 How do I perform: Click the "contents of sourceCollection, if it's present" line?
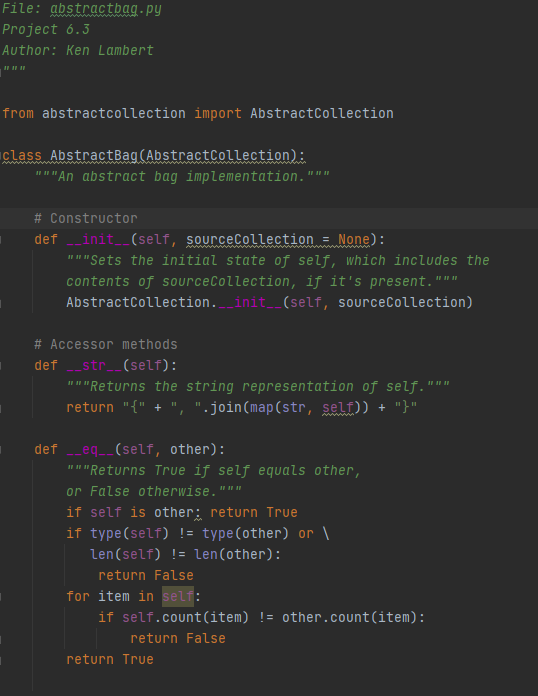pos(262,281)
